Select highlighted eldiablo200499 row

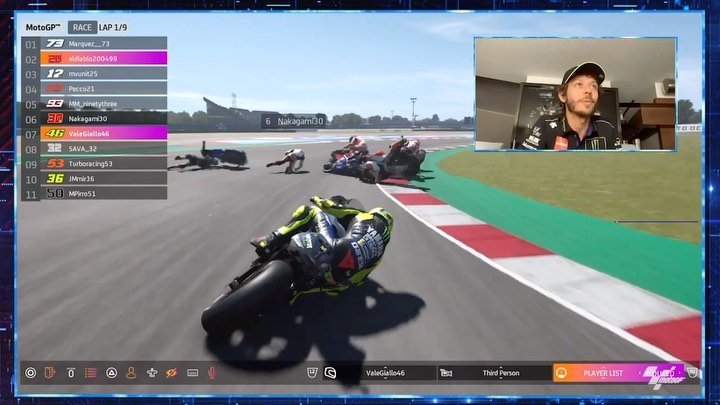coord(94,59)
